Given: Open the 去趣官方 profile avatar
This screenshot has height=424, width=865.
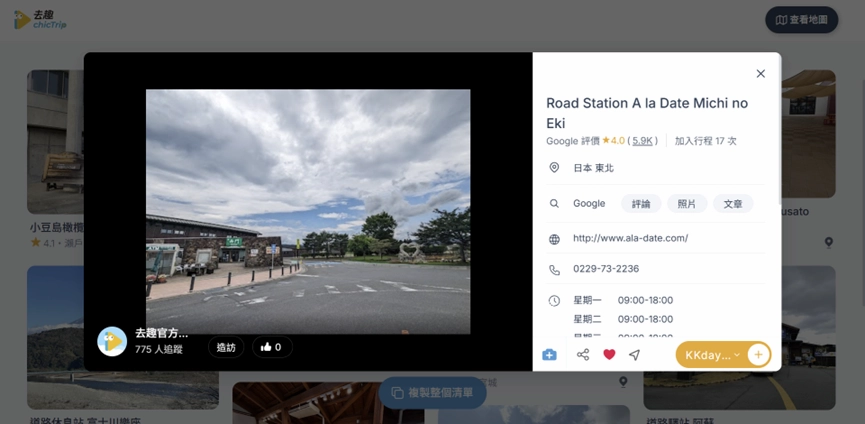Looking at the screenshot, I should [112, 341].
